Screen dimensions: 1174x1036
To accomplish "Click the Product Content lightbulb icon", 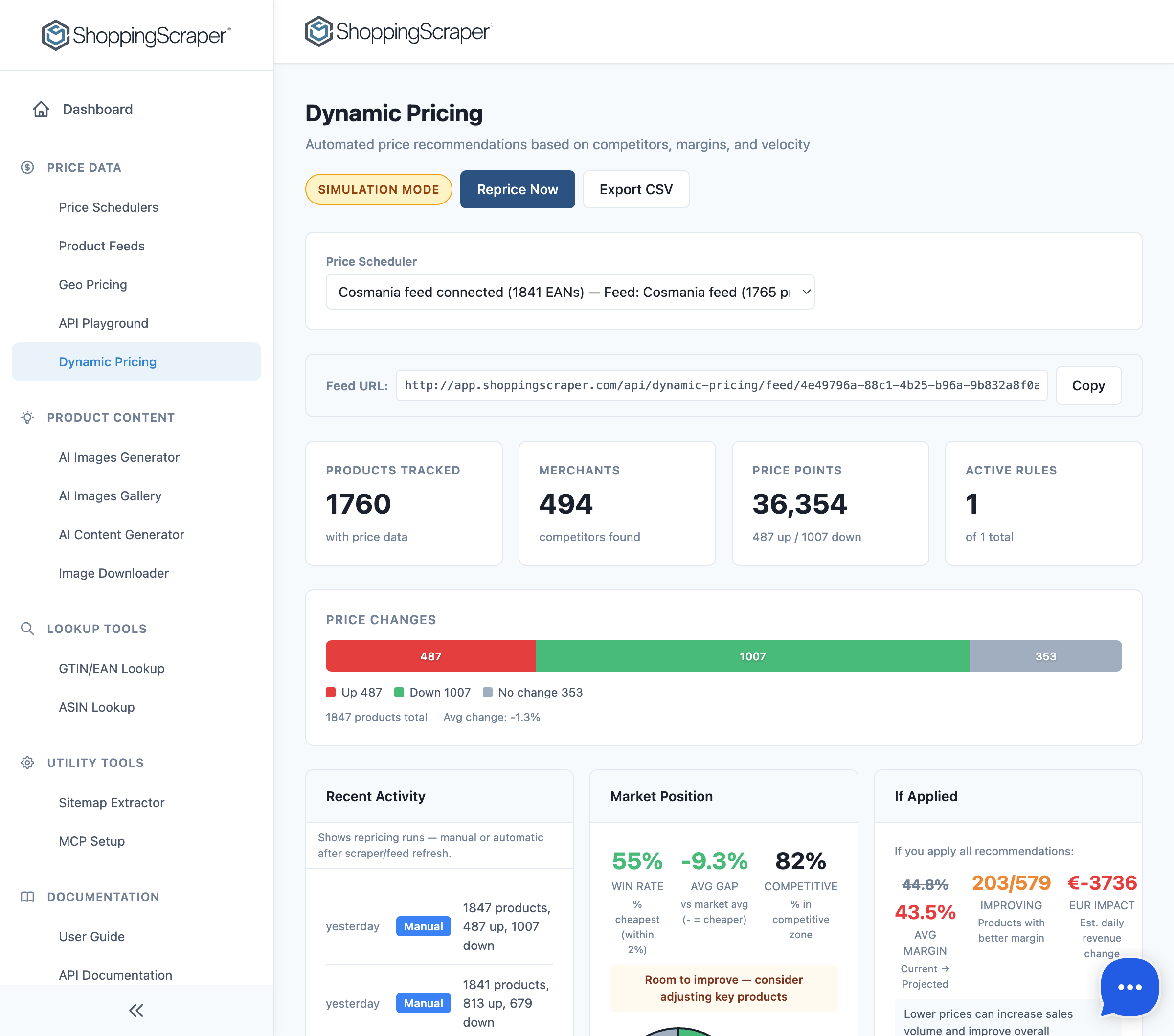I will tap(27, 418).
